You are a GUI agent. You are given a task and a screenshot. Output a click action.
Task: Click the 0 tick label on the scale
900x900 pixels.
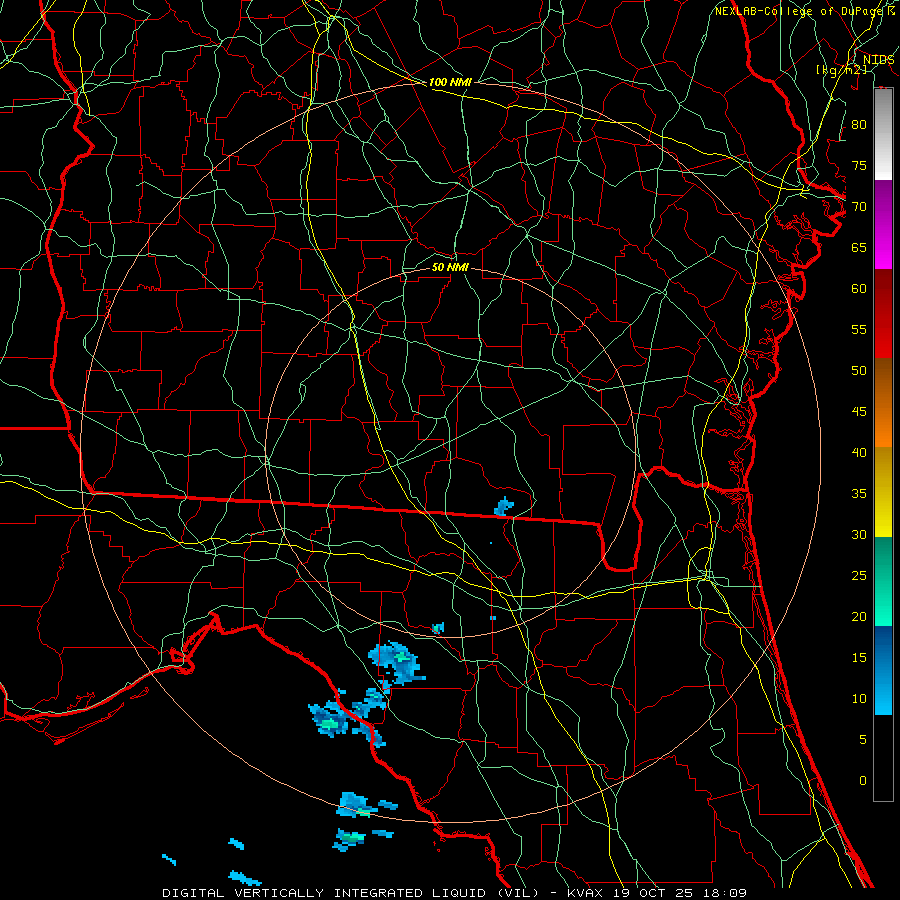tap(863, 781)
